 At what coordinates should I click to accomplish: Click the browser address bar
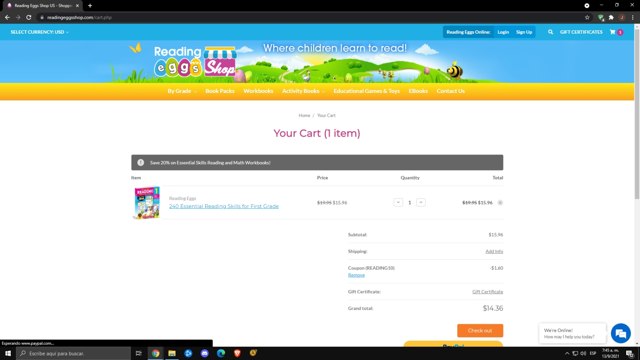tap(310, 18)
